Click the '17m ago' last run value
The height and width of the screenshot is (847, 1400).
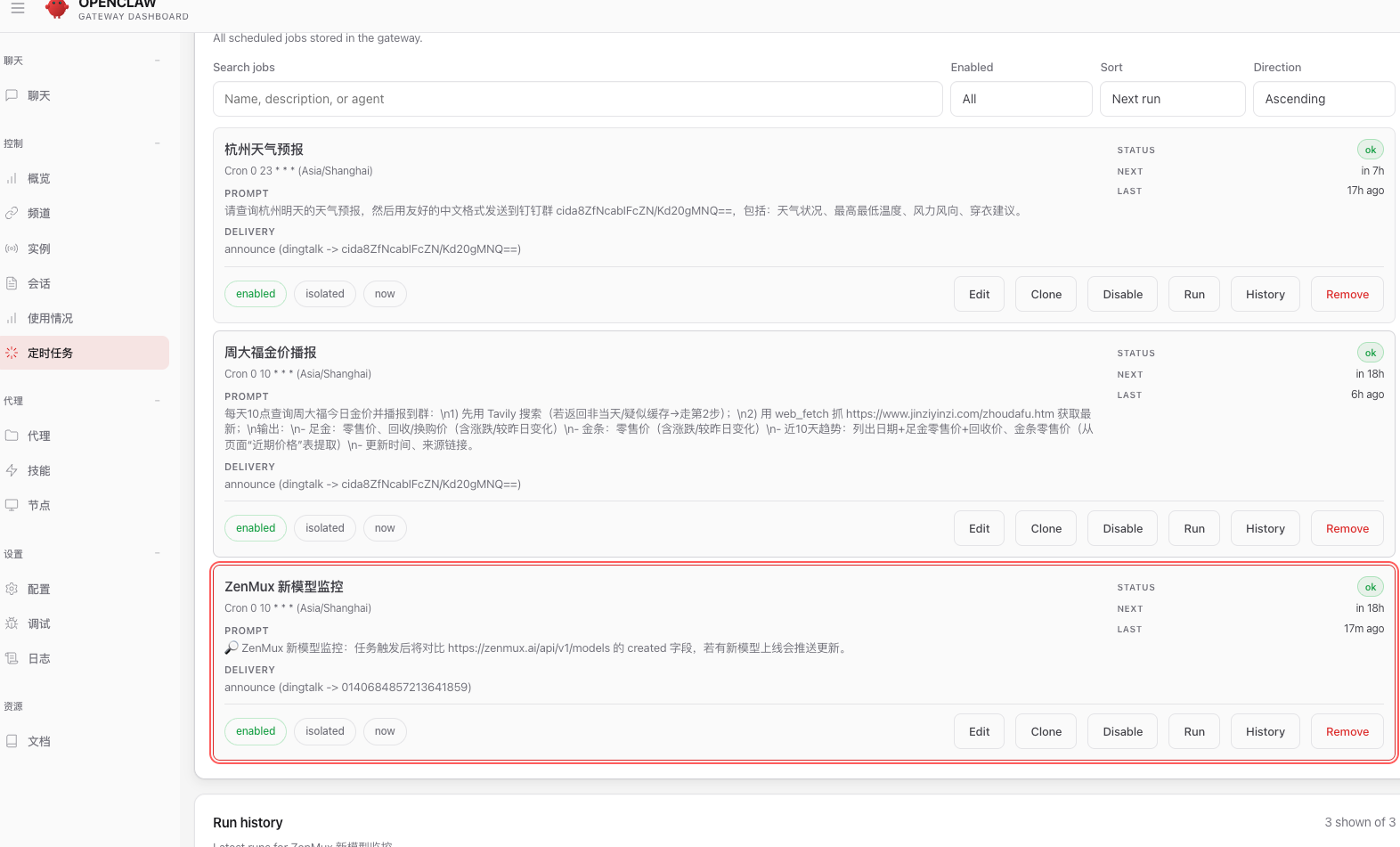(x=1364, y=629)
